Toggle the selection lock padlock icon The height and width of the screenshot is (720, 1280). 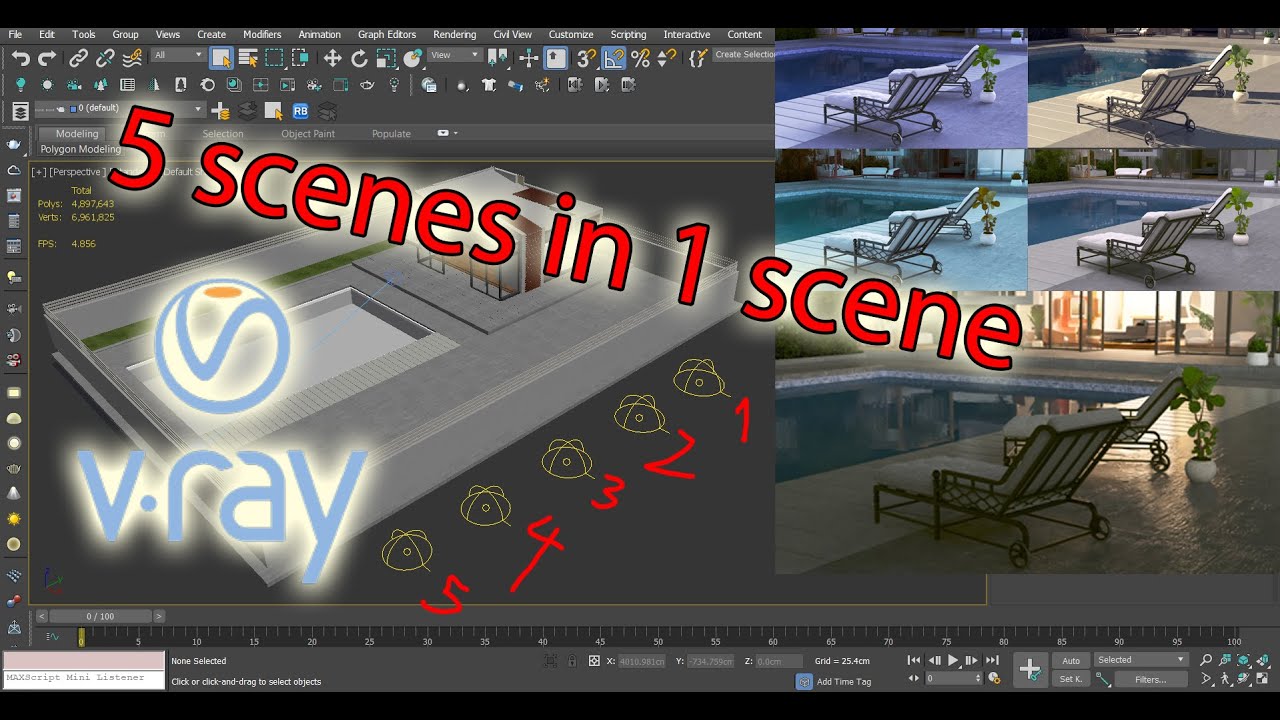[572, 661]
